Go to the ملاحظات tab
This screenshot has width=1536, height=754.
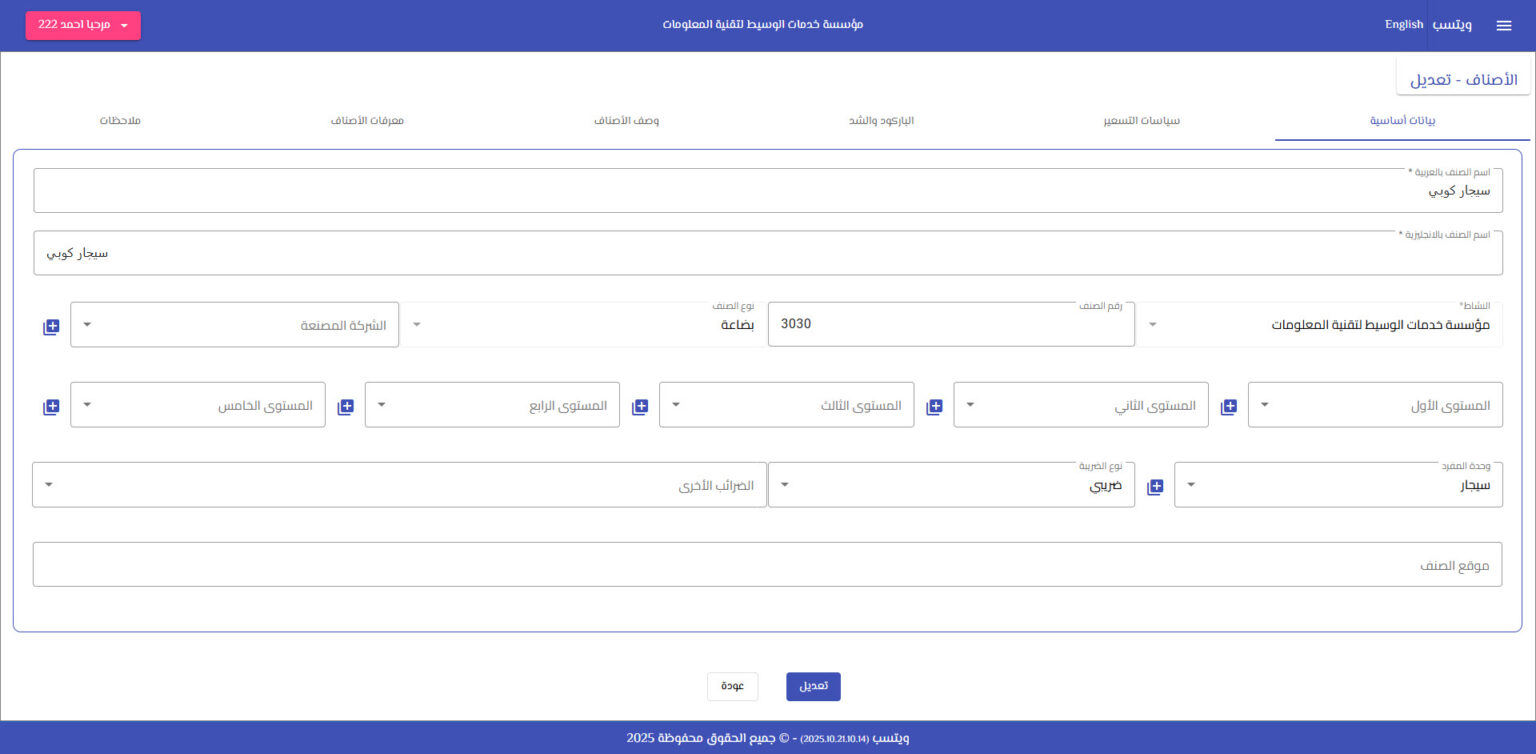[x=119, y=121]
